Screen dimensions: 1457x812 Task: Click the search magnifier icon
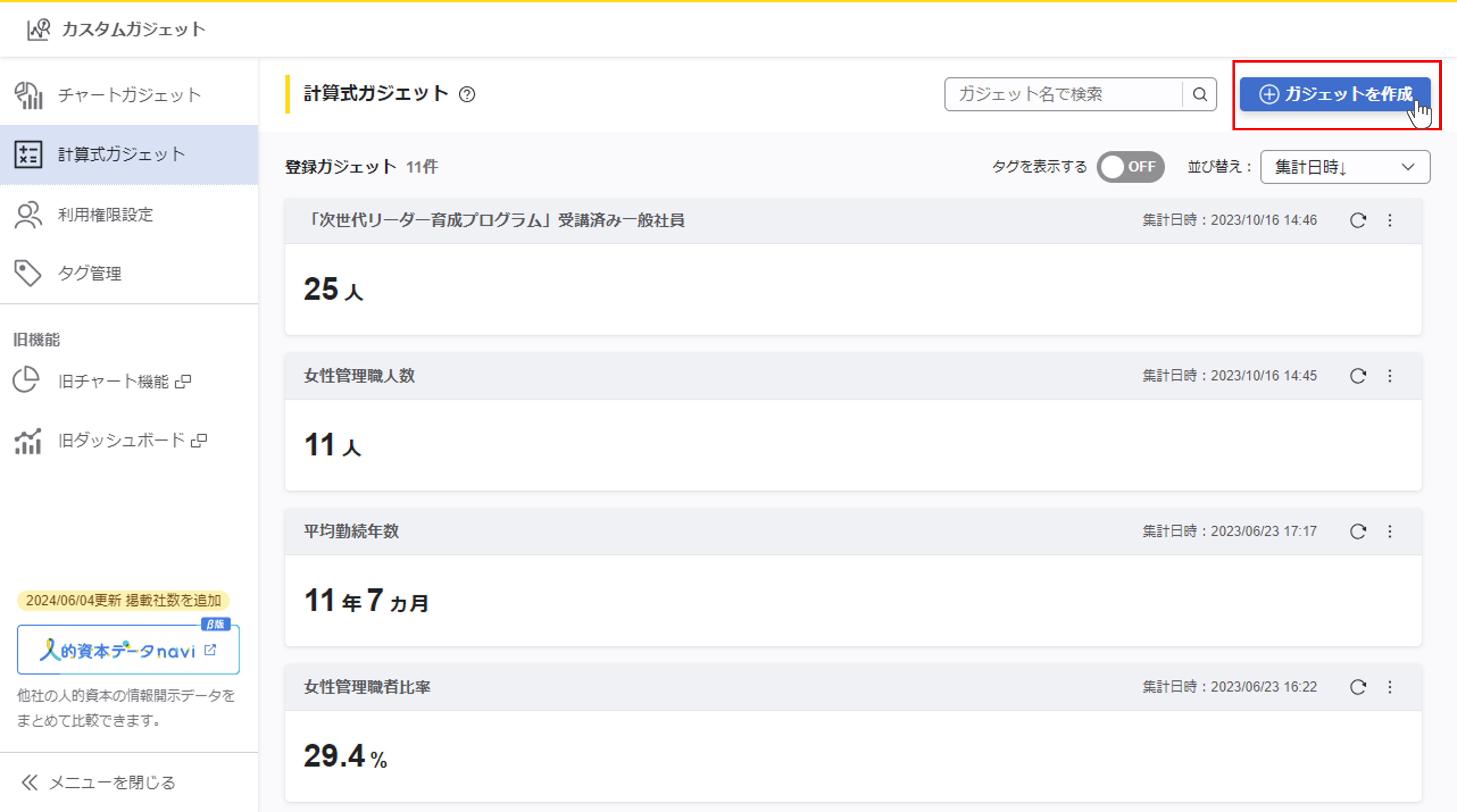(1199, 94)
